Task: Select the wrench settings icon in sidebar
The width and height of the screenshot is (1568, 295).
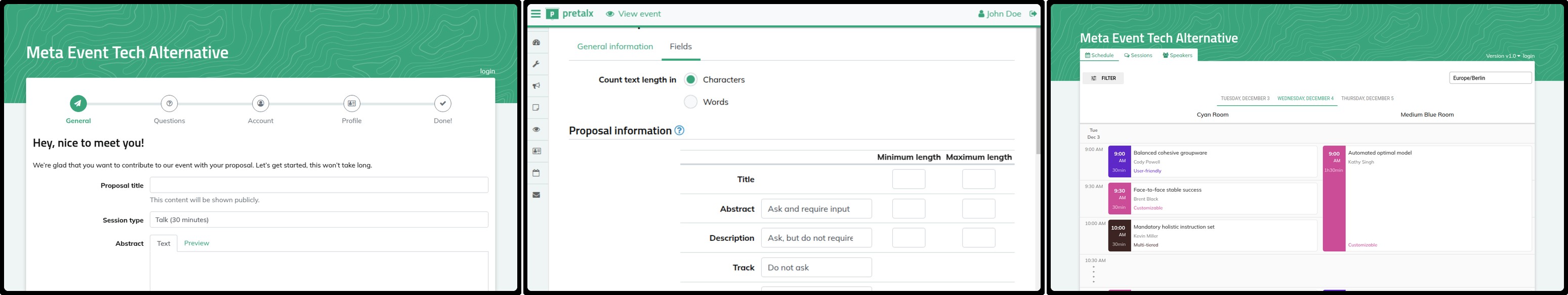Action: [537, 64]
